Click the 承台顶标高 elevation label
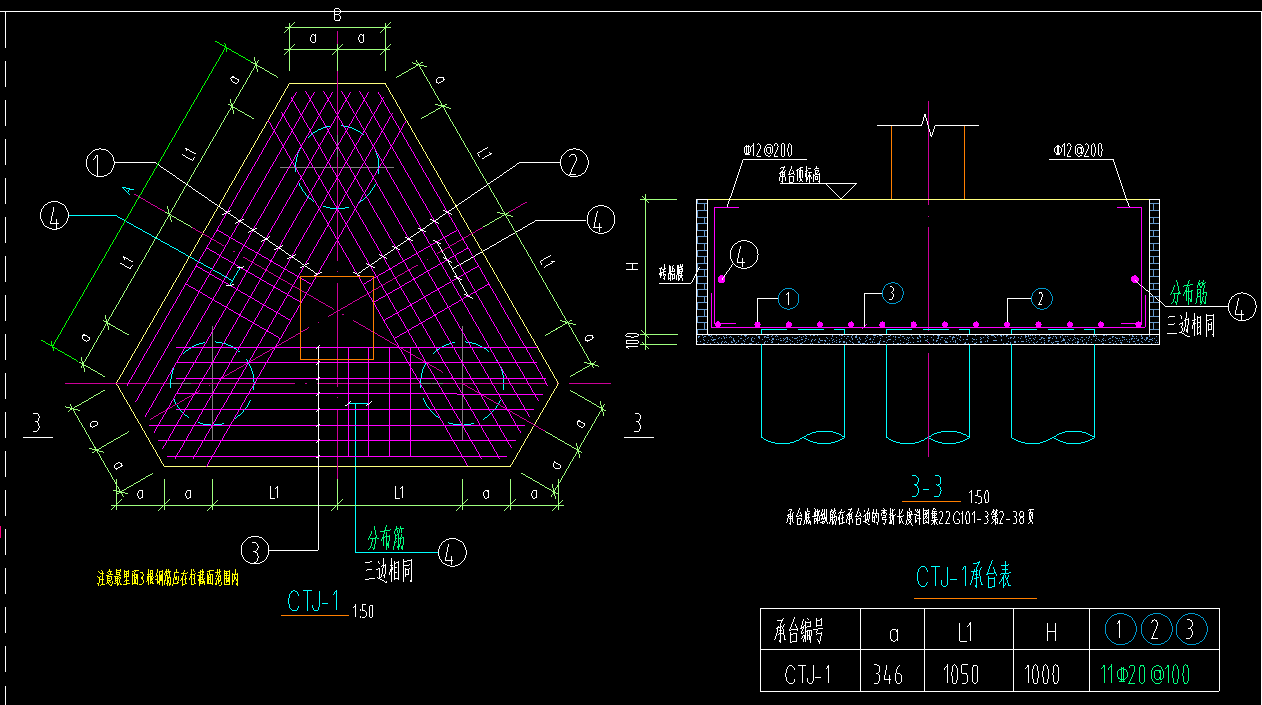Image resolution: width=1262 pixels, height=705 pixels. (800, 175)
